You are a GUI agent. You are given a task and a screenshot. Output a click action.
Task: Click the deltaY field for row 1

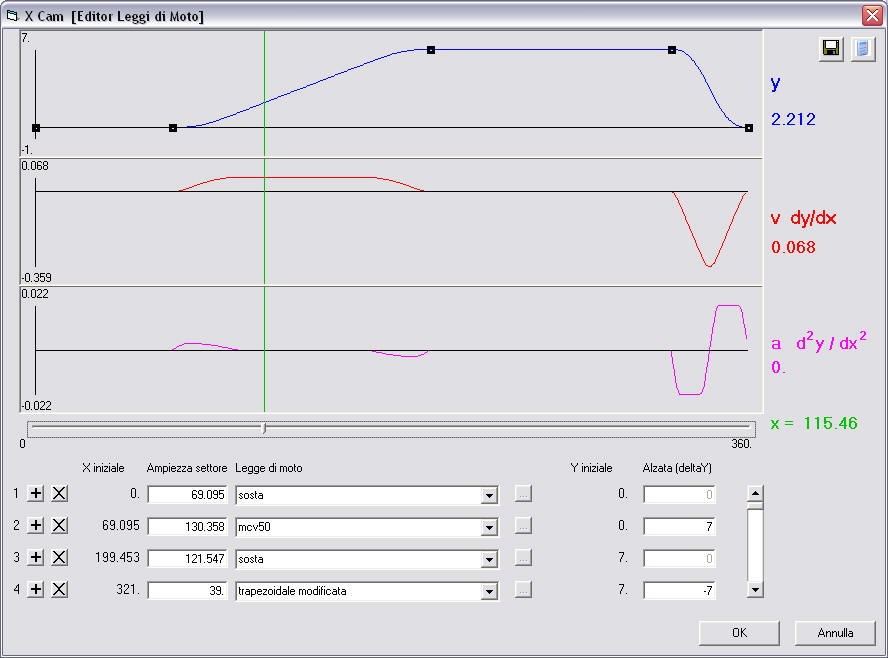click(x=679, y=494)
